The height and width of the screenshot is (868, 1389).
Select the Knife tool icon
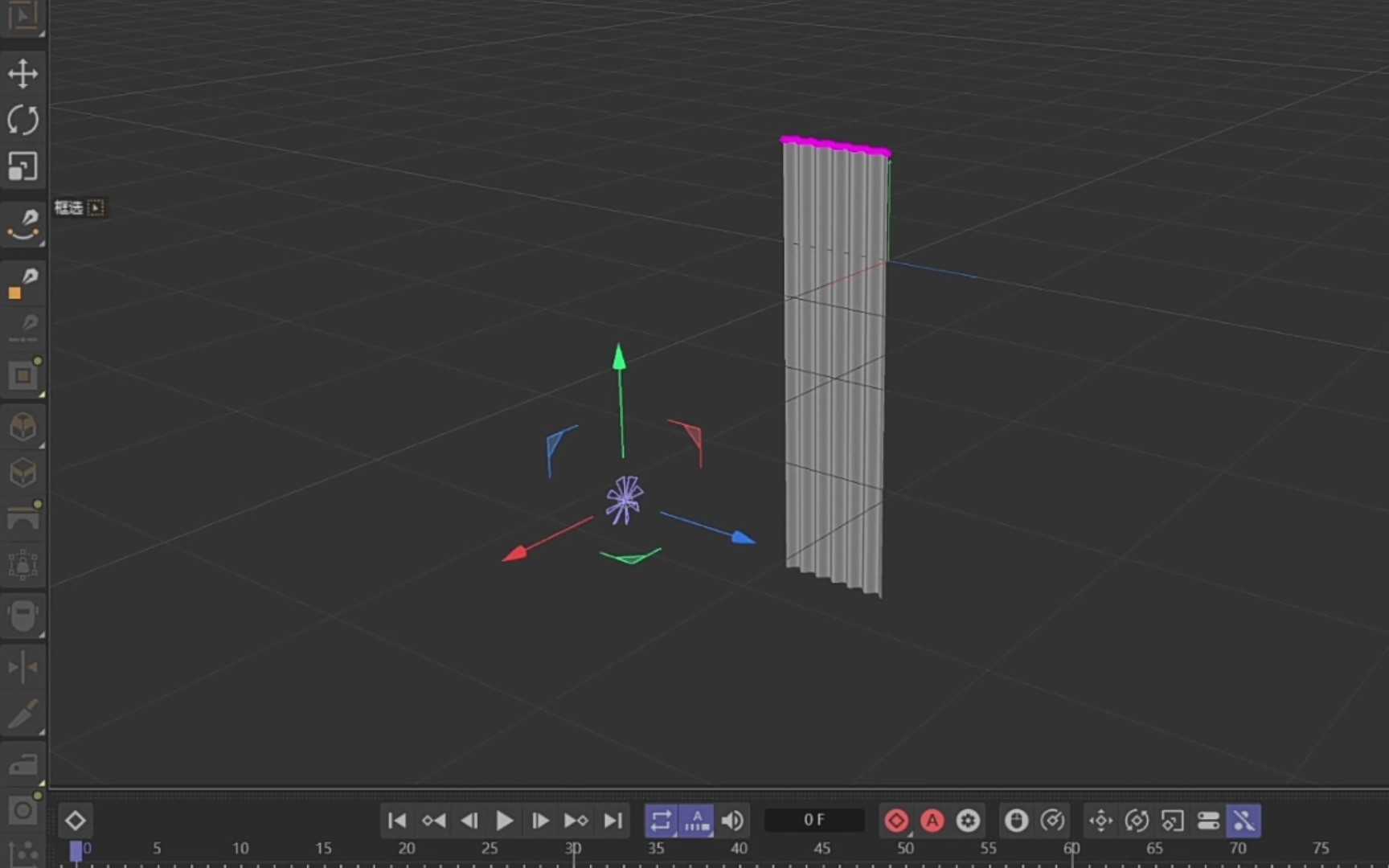coord(23,715)
